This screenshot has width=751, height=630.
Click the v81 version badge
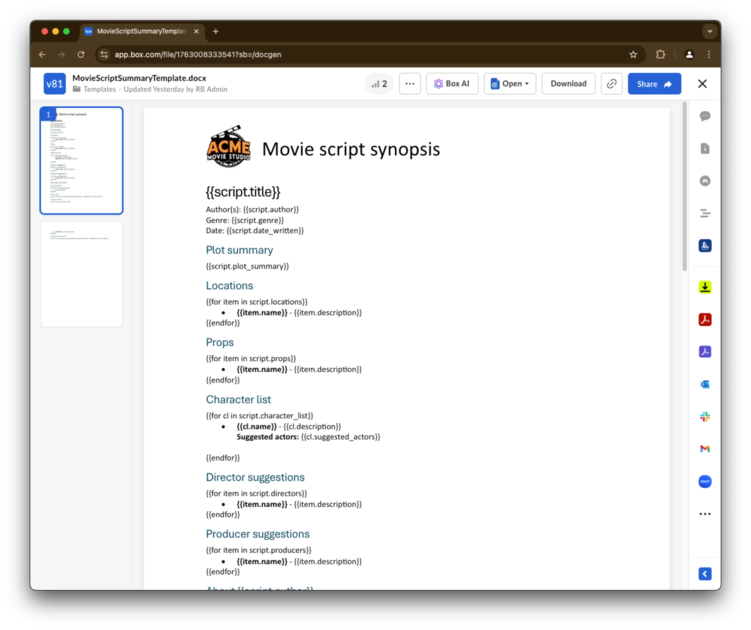pyautogui.click(x=54, y=84)
